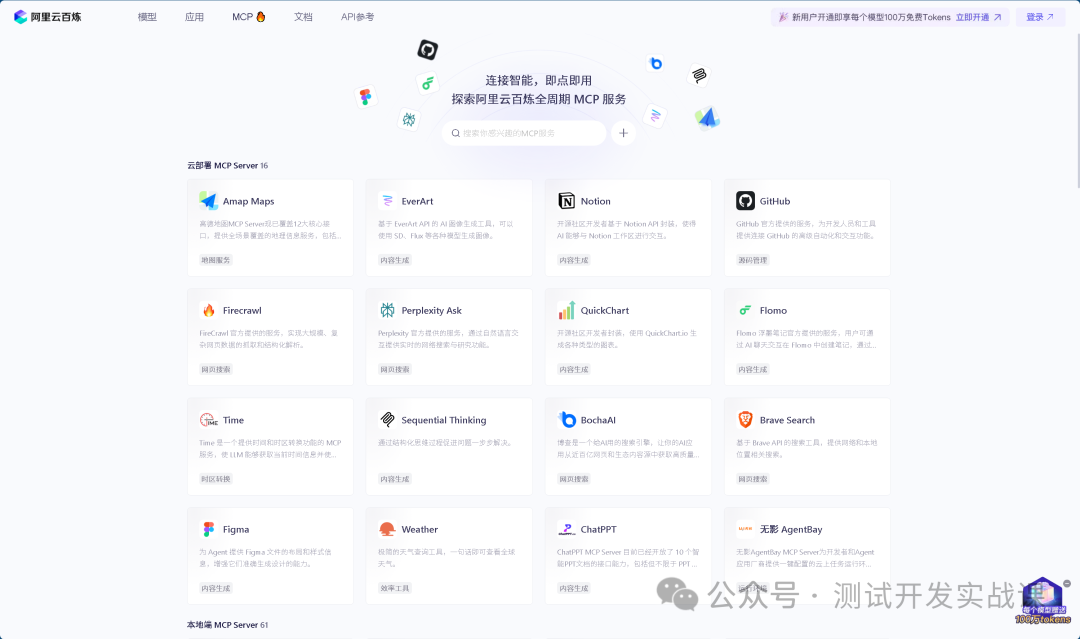
Task: Open the Notion card title
Action: pyautogui.click(x=596, y=201)
